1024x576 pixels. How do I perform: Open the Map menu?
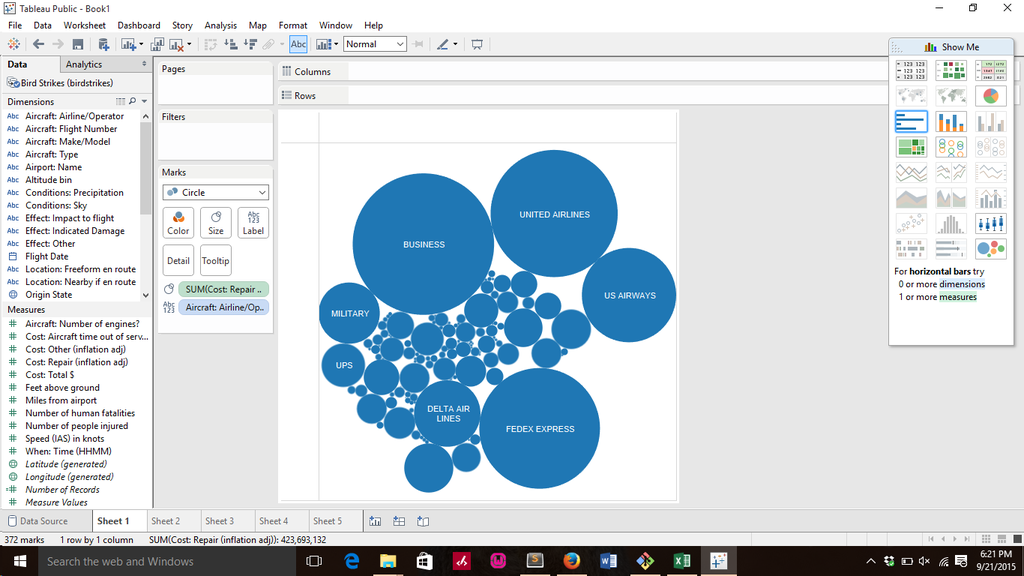tap(257, 25)
